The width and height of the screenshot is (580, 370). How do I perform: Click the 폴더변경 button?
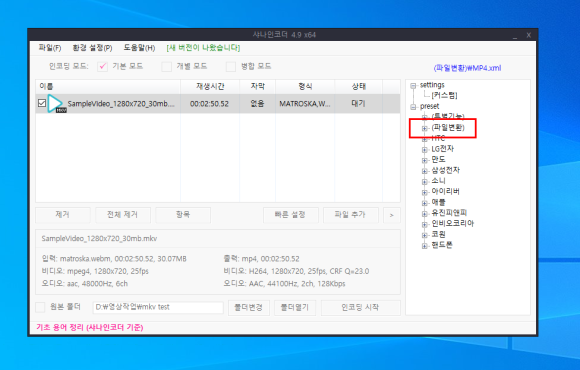(249, 307)
